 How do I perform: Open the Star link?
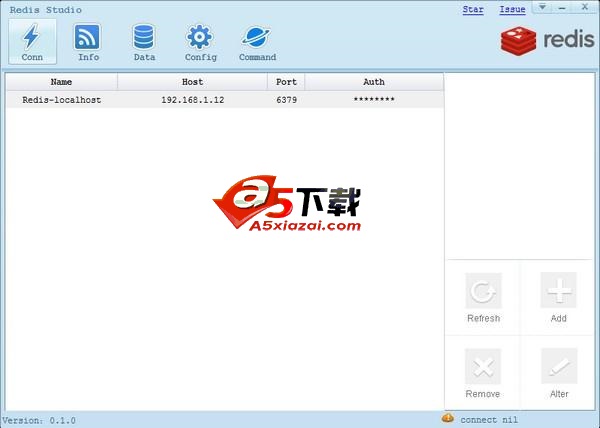coord(473,10)
